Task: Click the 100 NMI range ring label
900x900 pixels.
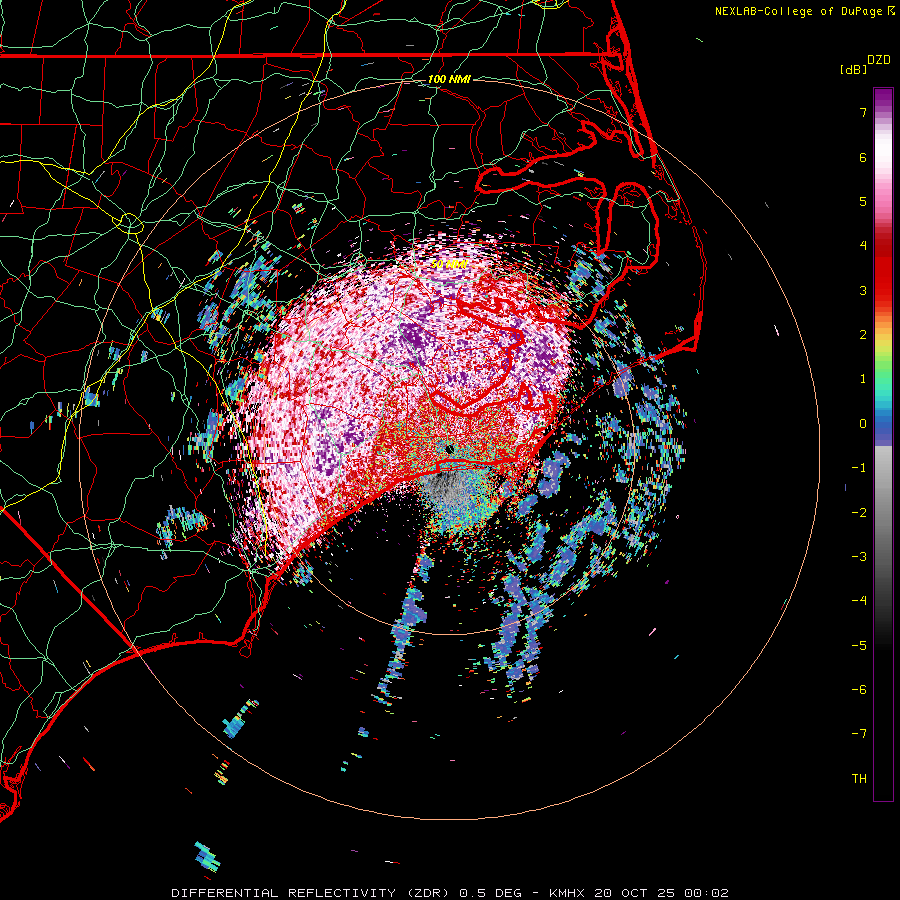Action: 449,79
